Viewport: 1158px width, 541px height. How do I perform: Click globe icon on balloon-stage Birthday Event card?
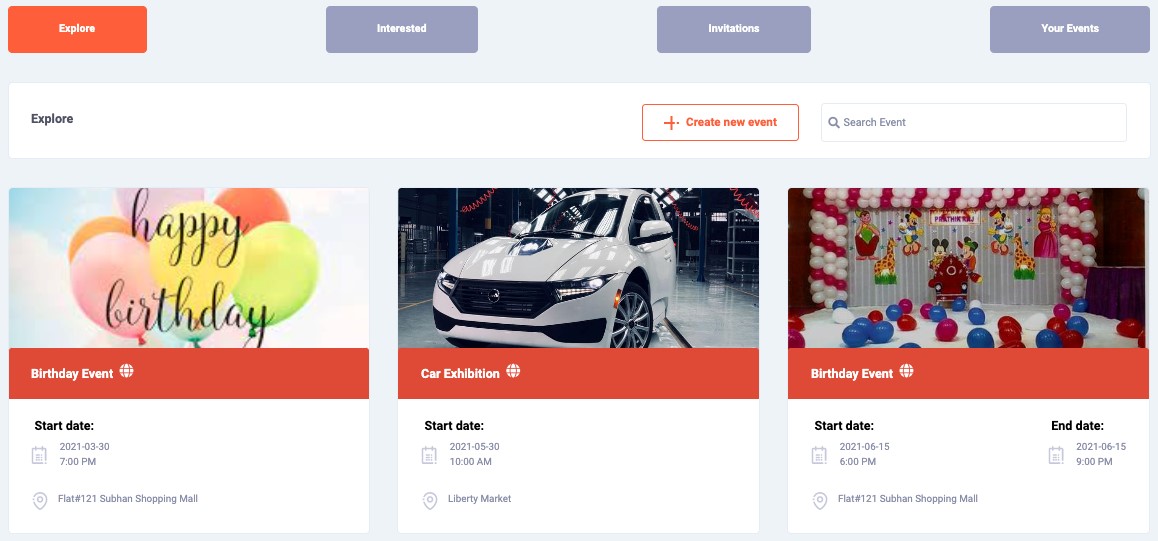click(x=906, y=371)
